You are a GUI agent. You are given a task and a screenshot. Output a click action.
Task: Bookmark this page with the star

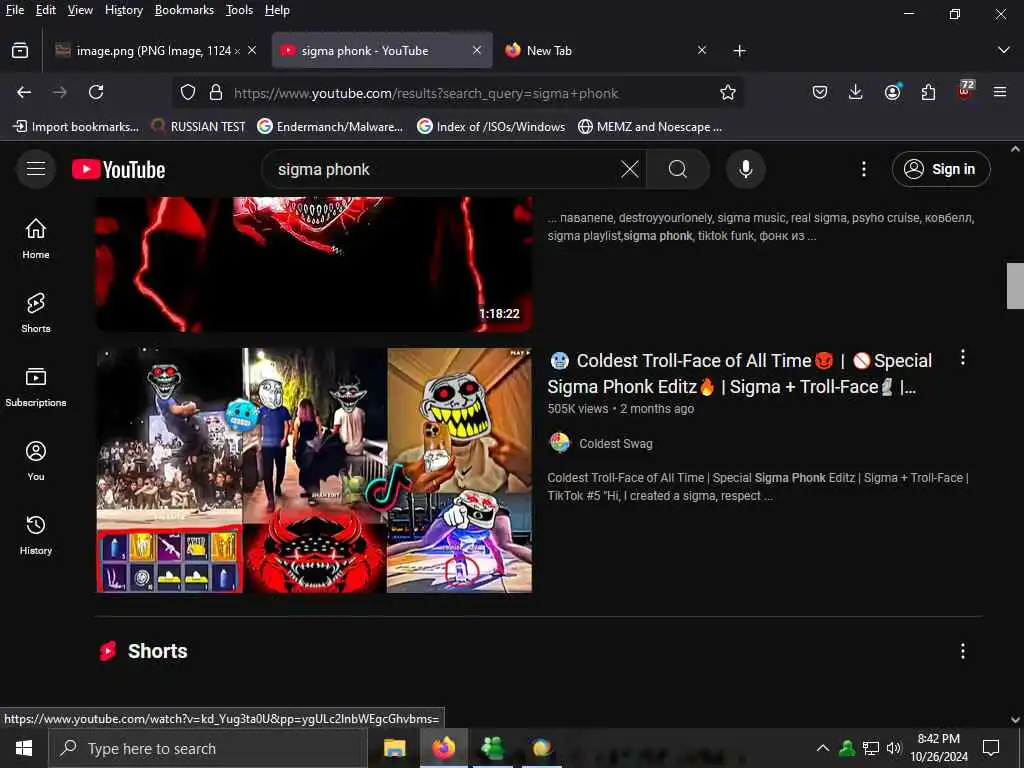728,93
